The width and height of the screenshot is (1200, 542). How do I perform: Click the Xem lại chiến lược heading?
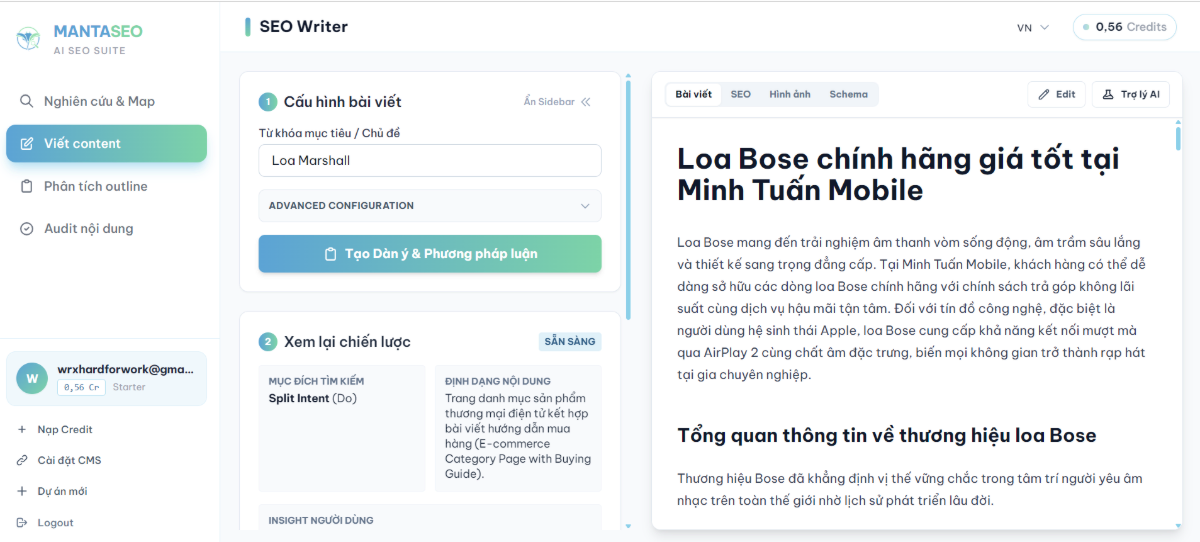(x=347, y=342)
